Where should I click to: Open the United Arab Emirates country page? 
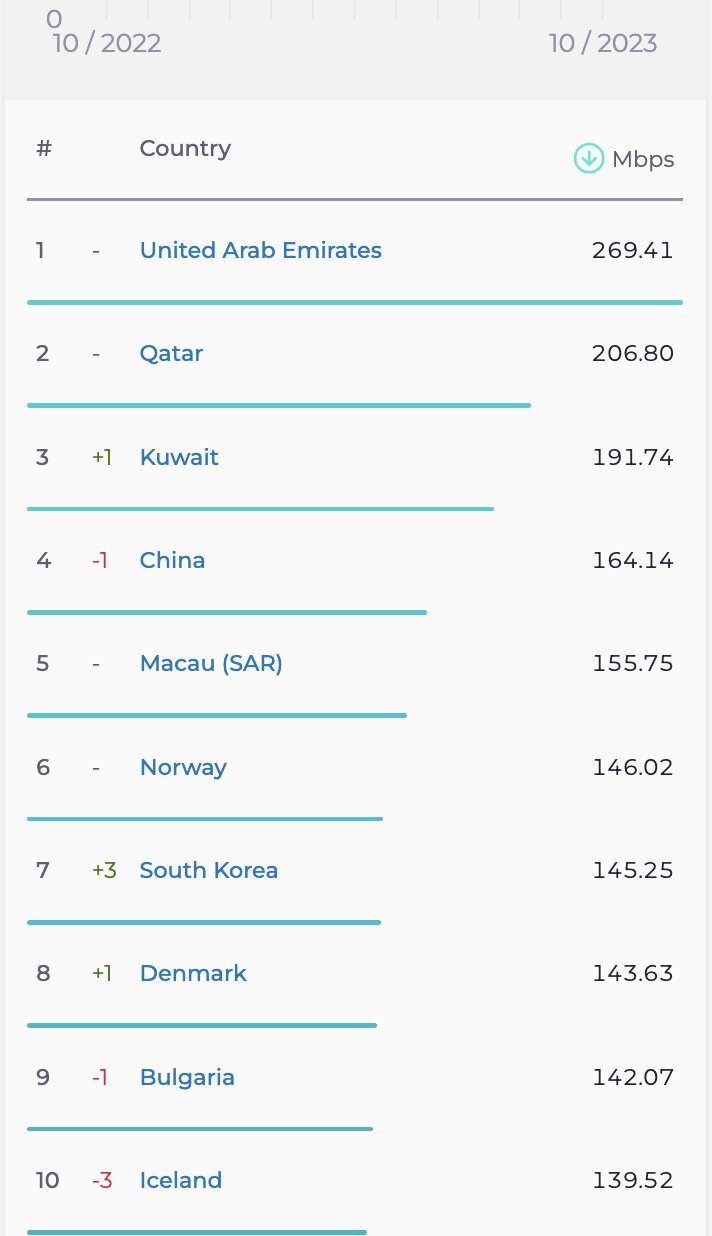pyautogui.click(x=260, y=250)
